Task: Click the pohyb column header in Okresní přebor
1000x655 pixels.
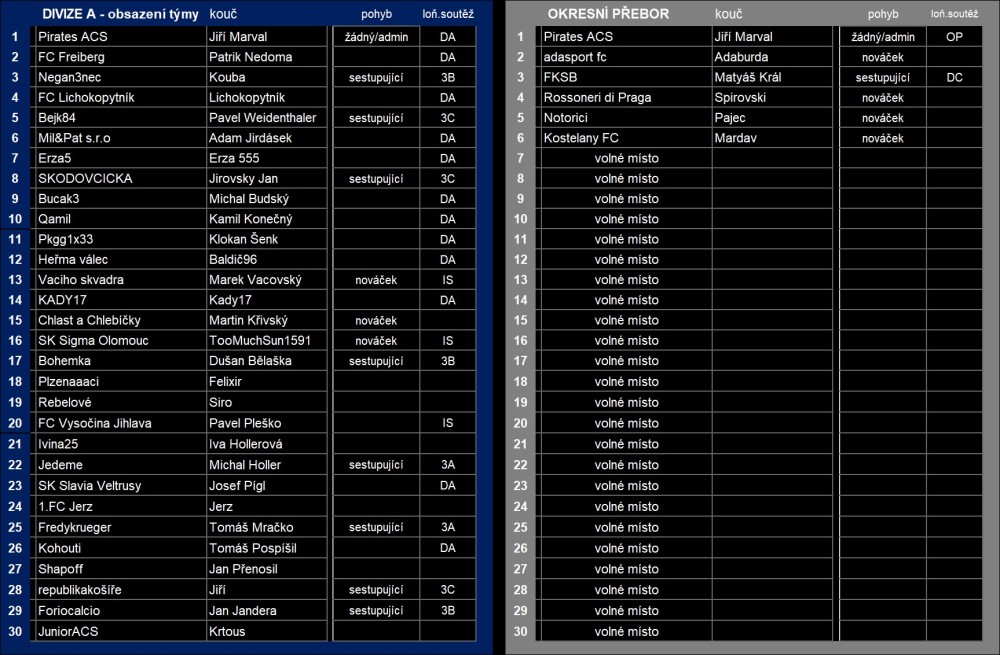Action: pos(883,13)
